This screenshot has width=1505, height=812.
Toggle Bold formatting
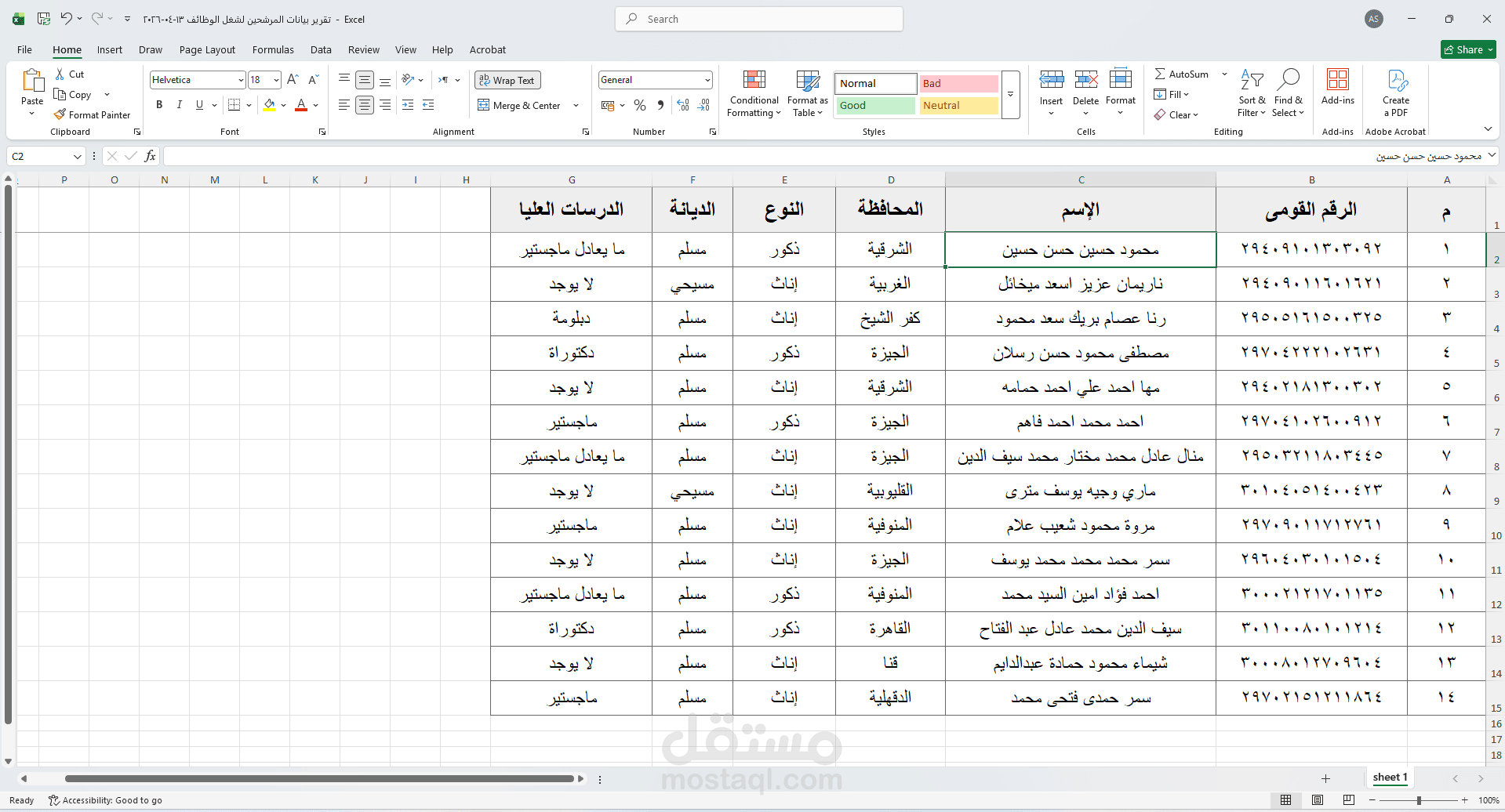pyautogui.click(x=159, y=104)
